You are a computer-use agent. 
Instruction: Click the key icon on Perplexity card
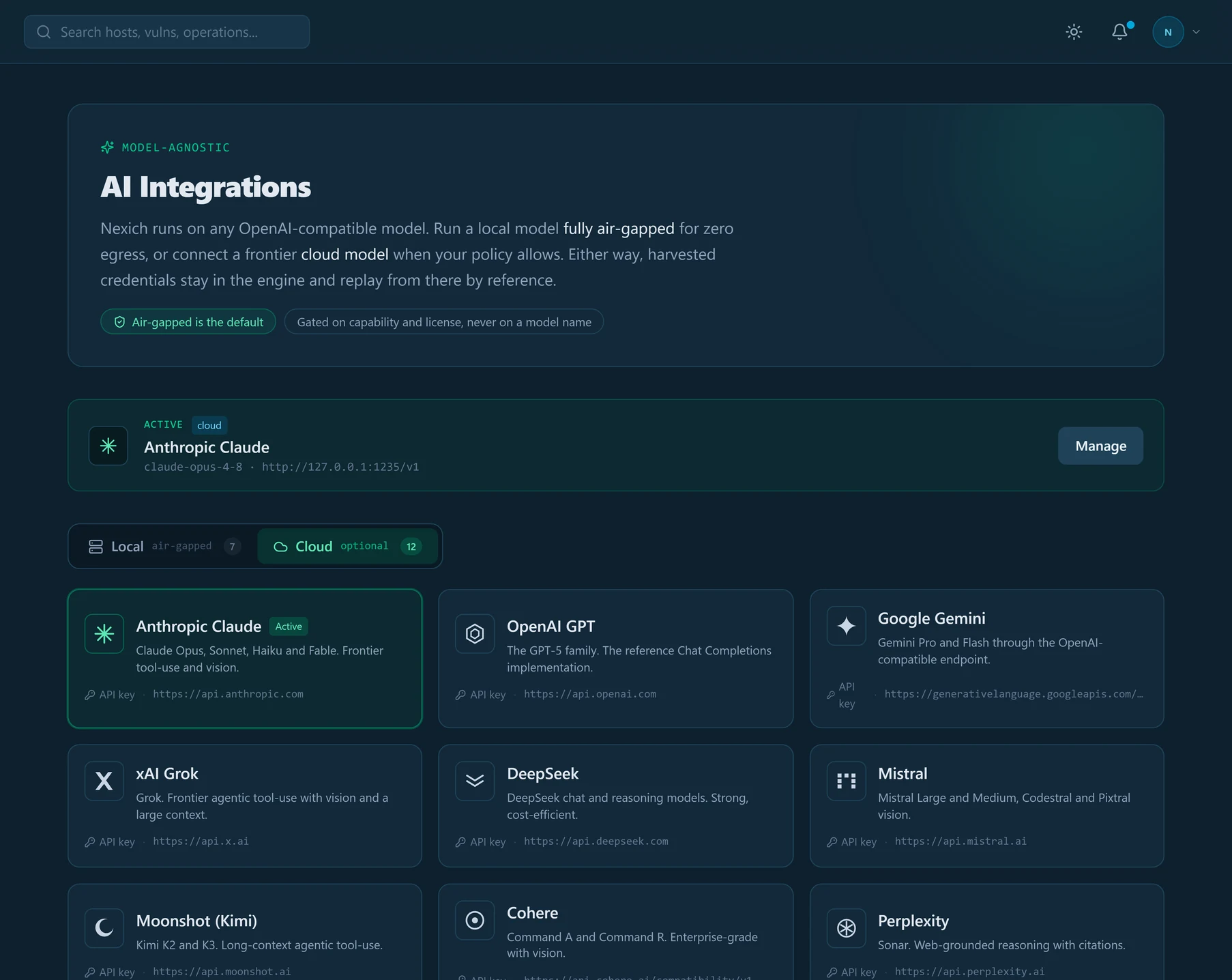832,972
